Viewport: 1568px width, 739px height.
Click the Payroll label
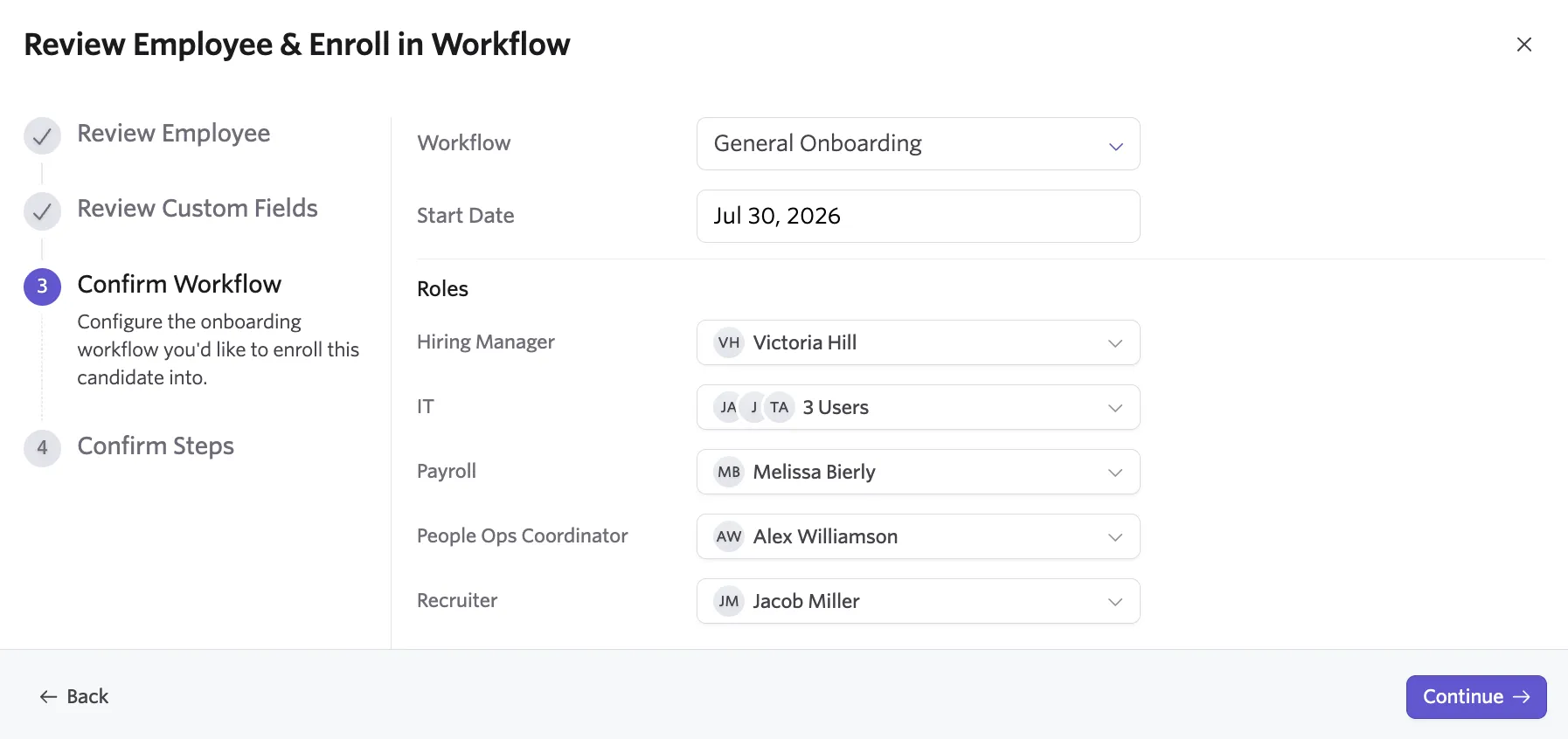point(447,472)
